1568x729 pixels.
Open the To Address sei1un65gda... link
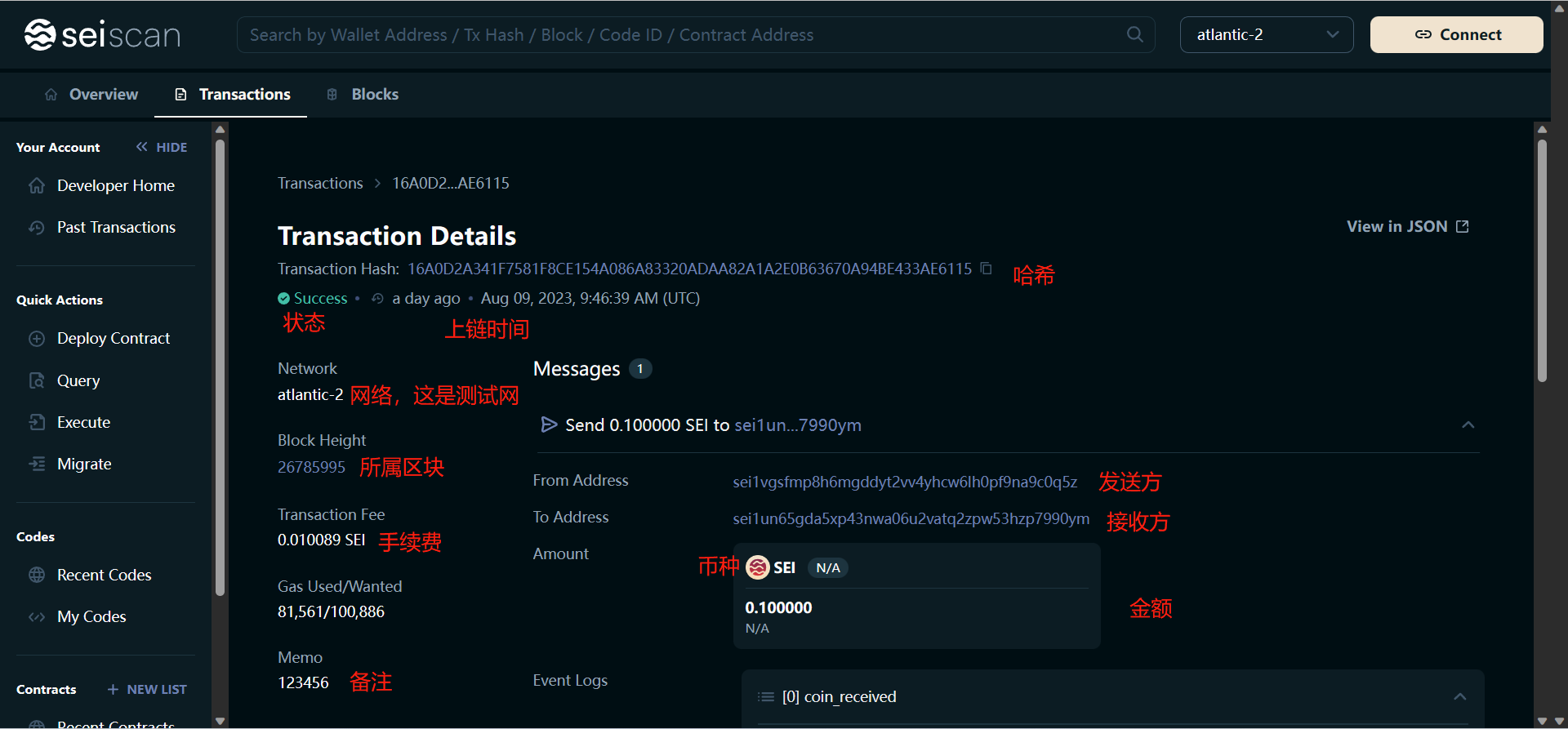911,518
